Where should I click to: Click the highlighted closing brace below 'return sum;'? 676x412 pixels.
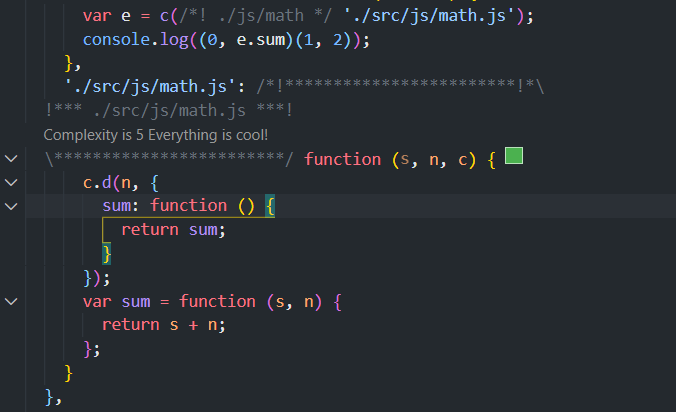coord(106,253)
